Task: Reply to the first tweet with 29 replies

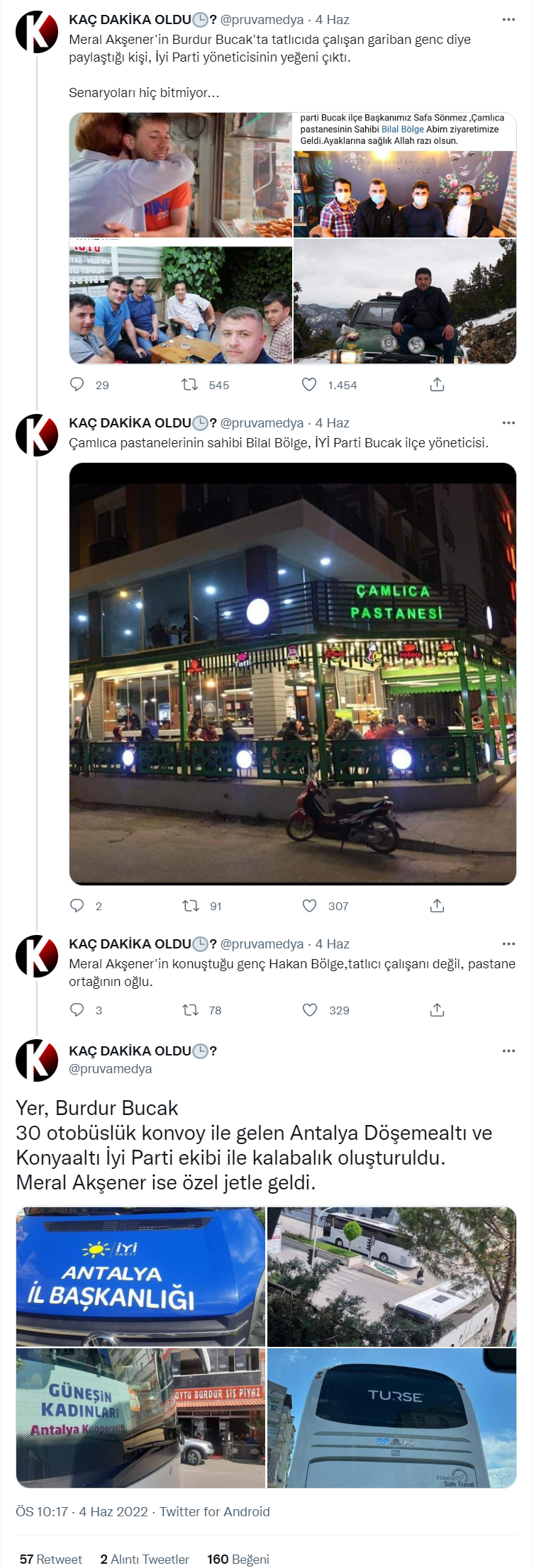Action: coord(77,385)
